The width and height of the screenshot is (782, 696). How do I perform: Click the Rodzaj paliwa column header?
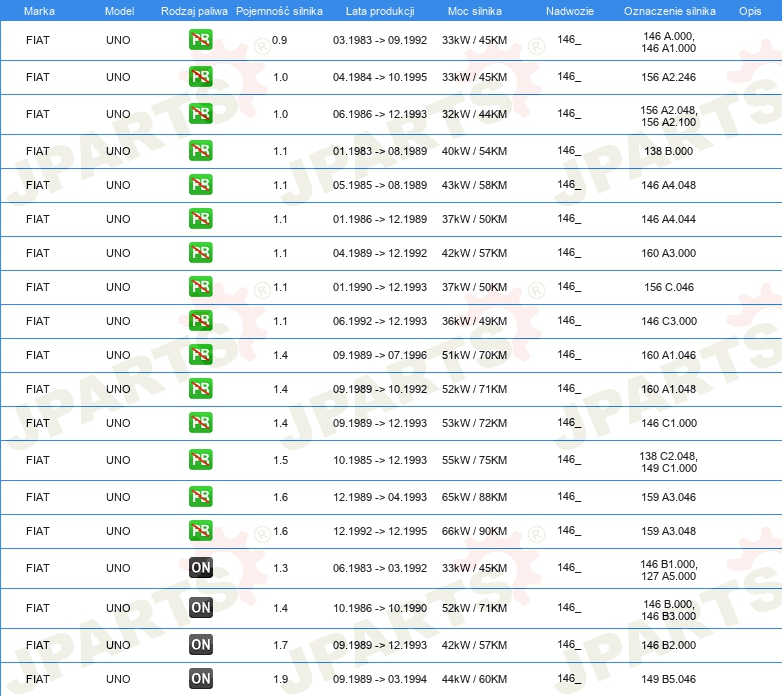[194, 10]
